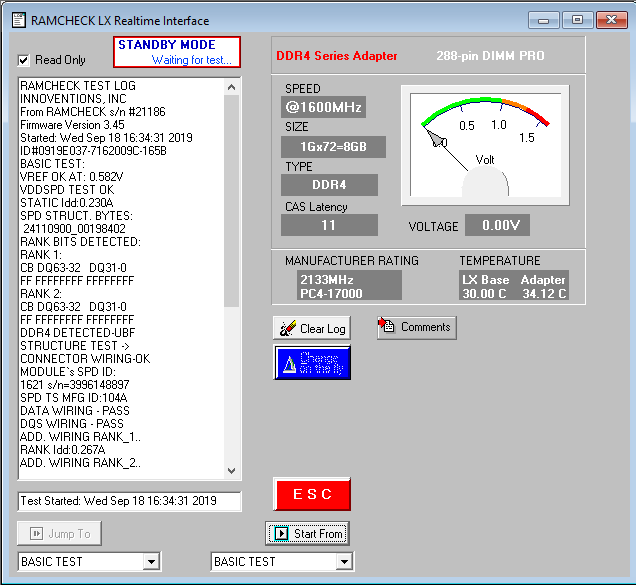The height and width of the screenshot is (585, 636).
Task: Click the STANDBY MODE status box
Action: tap(177, 52)
